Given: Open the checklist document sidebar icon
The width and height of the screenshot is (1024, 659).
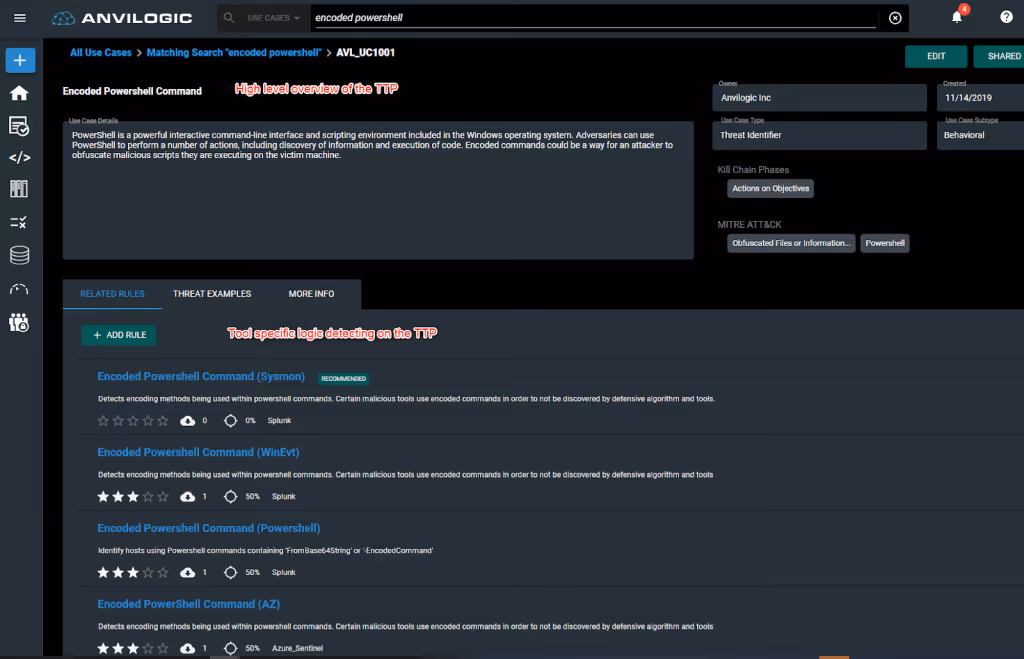Looking at the screenshot, I should (20, 126).
